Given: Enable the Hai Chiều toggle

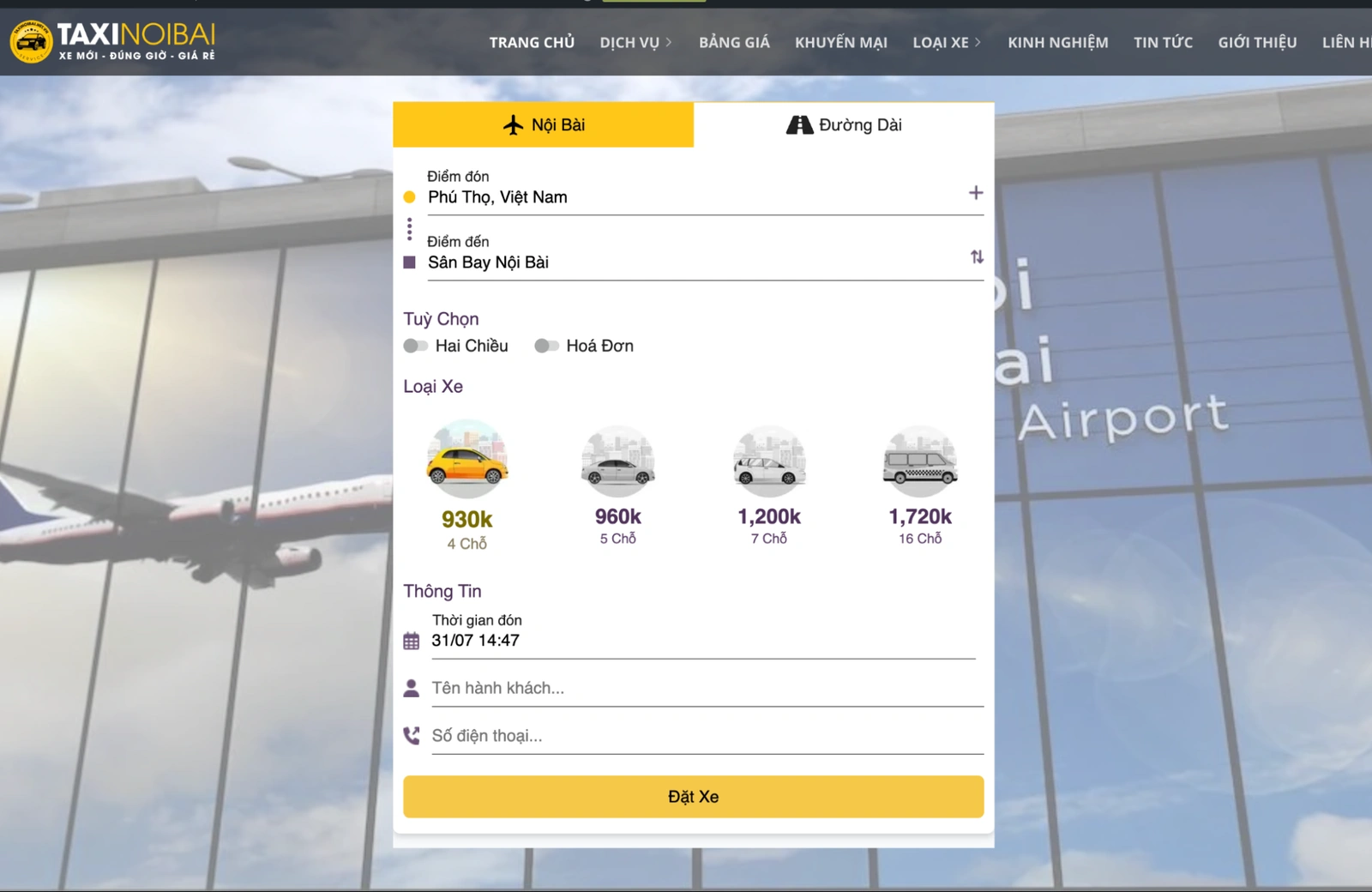Looking at the screenshot, I should pyautogui.click(x=416, y=346).
